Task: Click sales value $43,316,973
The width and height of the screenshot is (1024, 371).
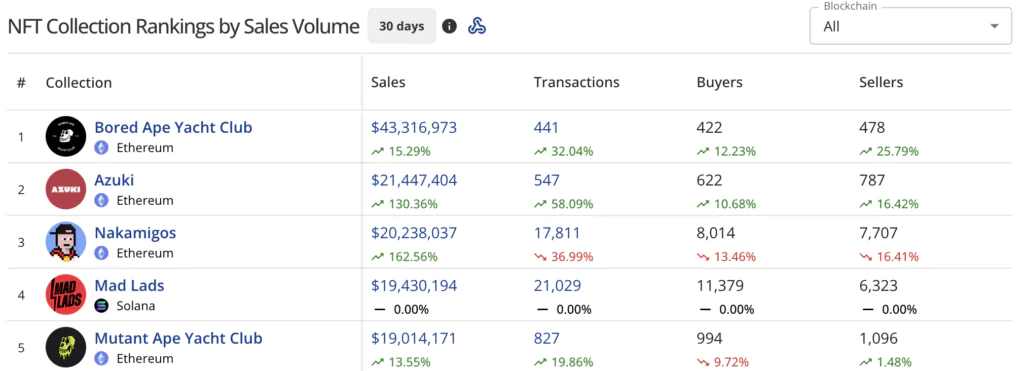Action: pos(414,127)
